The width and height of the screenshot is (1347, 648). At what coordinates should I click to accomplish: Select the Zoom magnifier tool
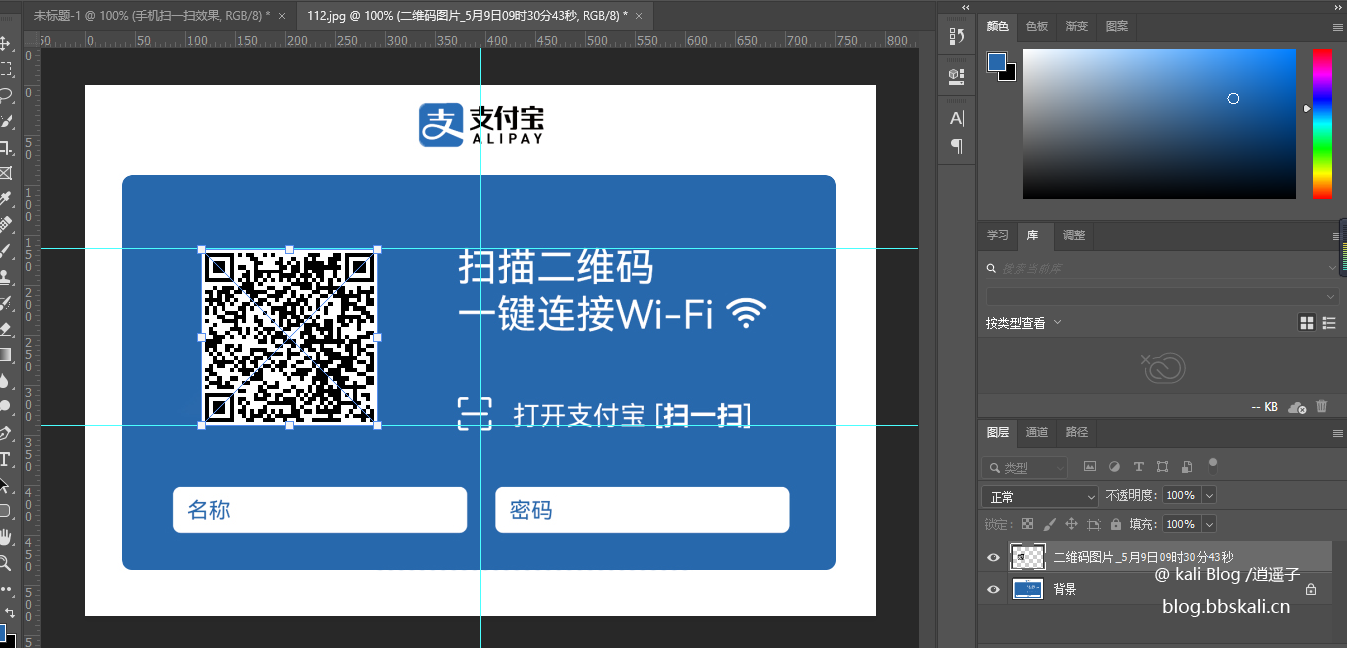5,563
